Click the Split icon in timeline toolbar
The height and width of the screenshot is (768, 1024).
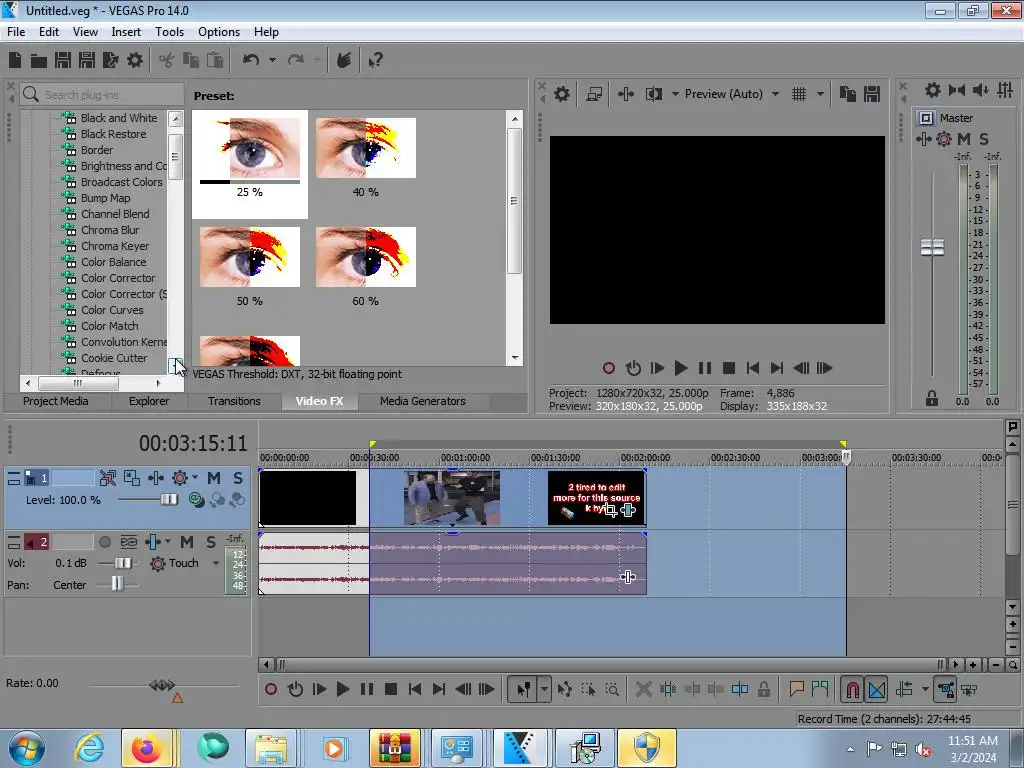[740, 689]
